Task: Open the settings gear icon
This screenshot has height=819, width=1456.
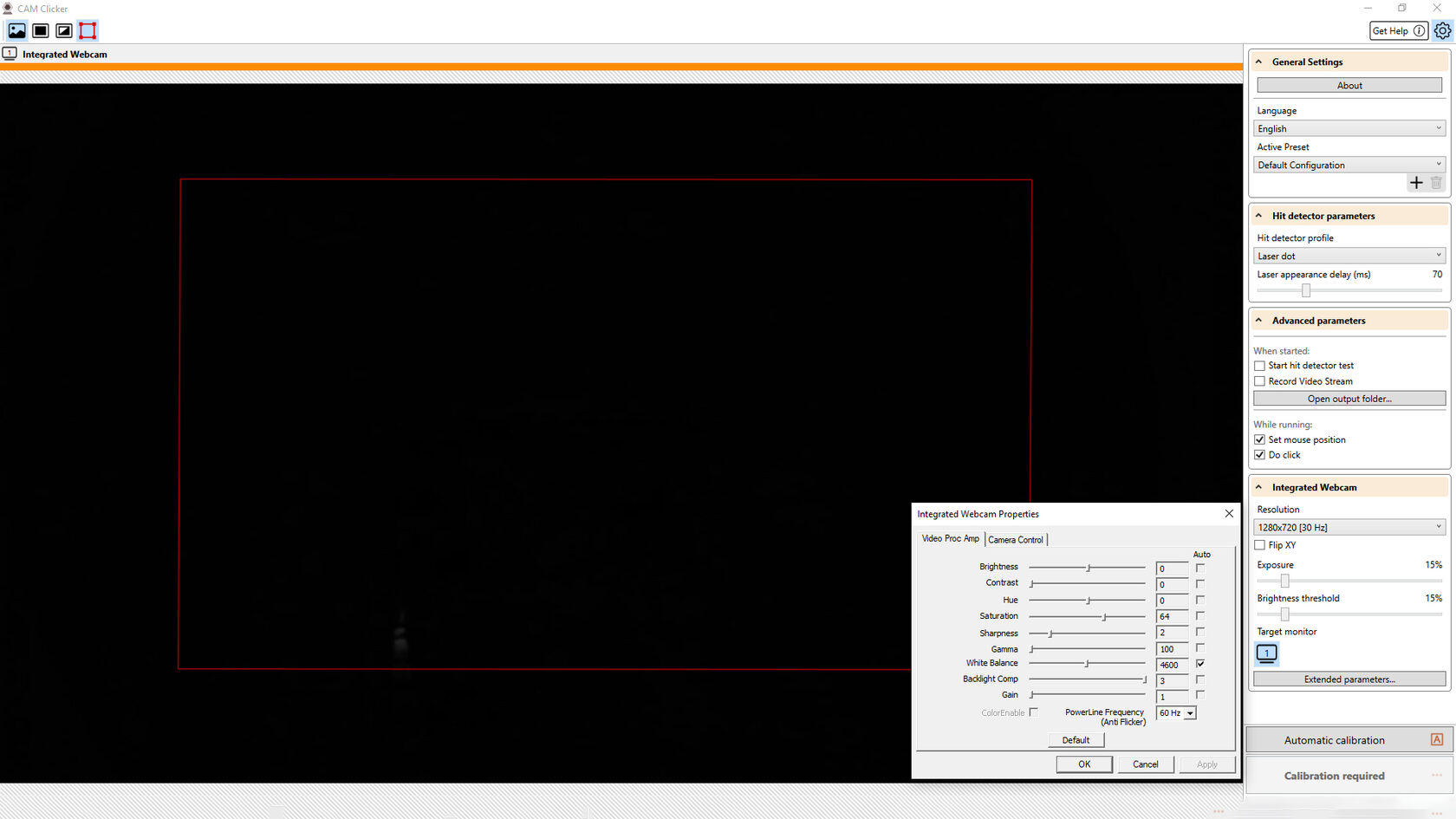Action: tap(1443, 30)
